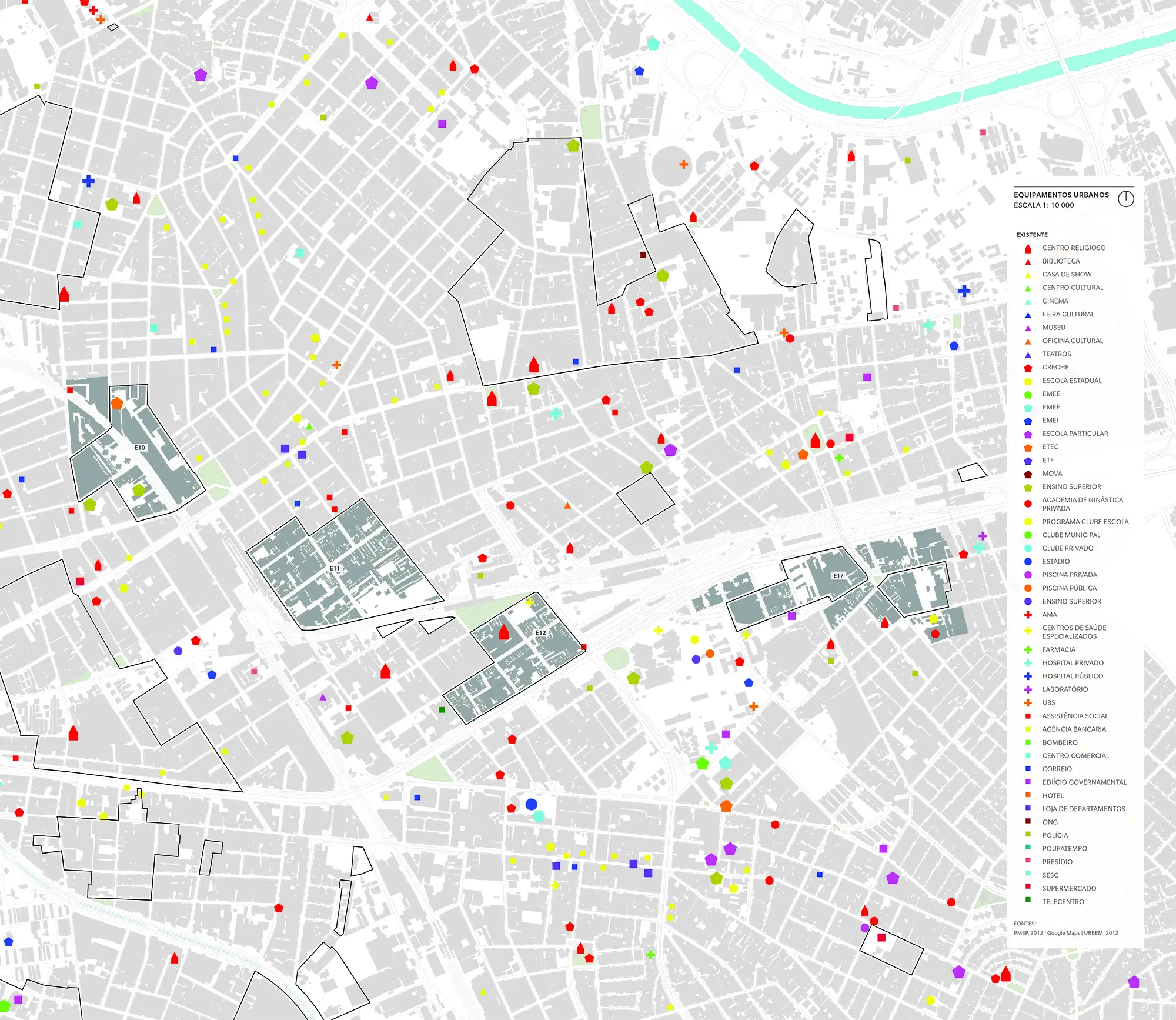Viewport: 1176px width, 1020px height.
Task: Click the orange cross UBS legend symbol
Action: pyautogui.click(x=1028, y=702)
